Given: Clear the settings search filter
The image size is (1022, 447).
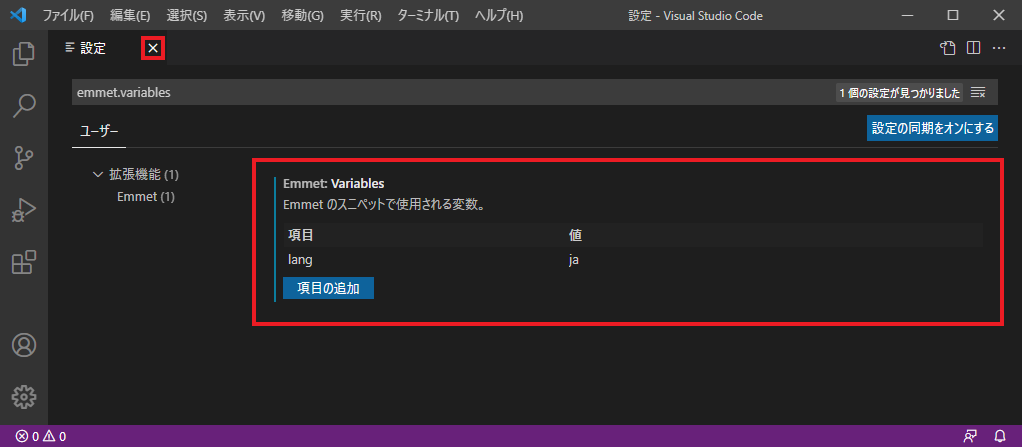Looking at the screenshot, I should tap(978, 93).
